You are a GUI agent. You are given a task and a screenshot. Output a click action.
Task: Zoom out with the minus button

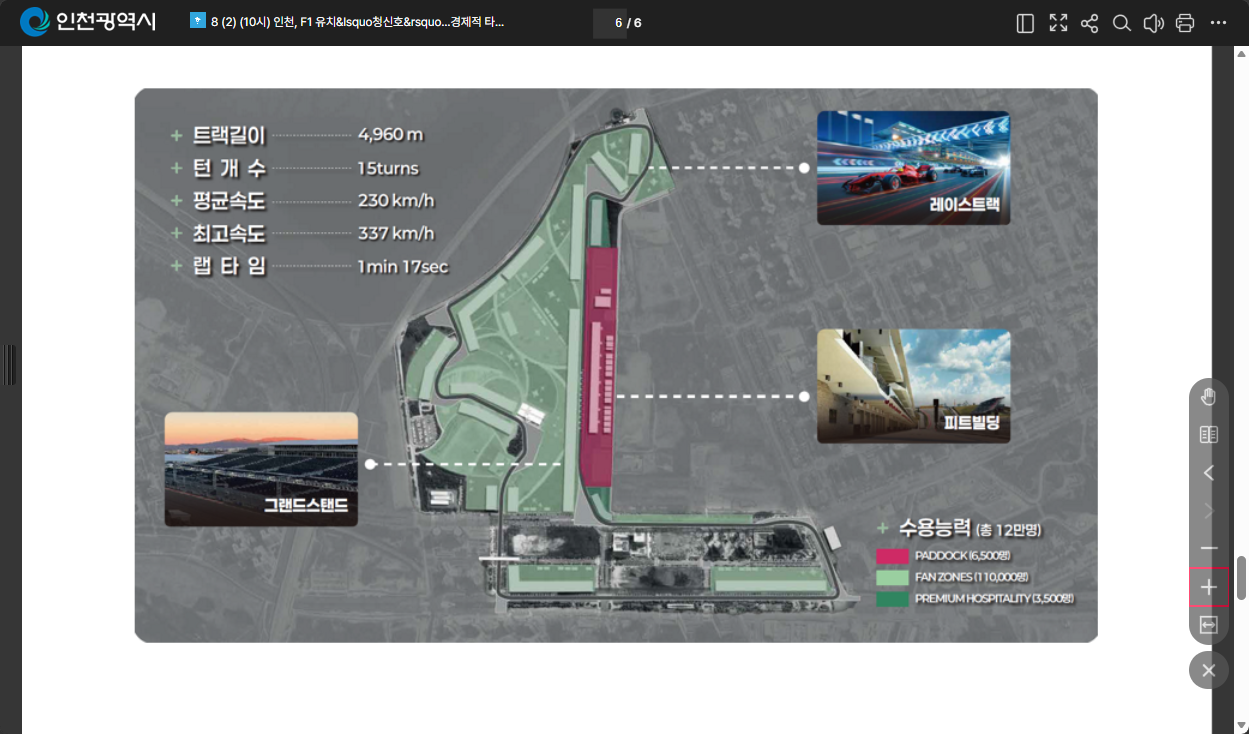point(1208,549)
